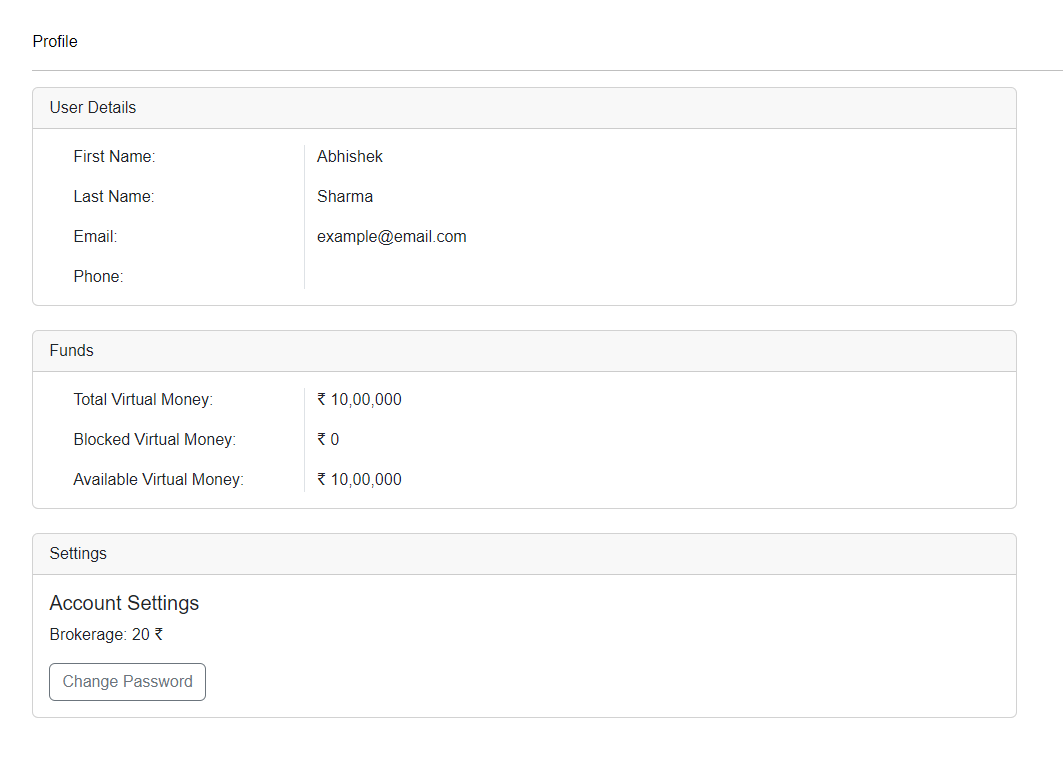Select the Funds card header
1063x778 pixels.
coord(71,351)
